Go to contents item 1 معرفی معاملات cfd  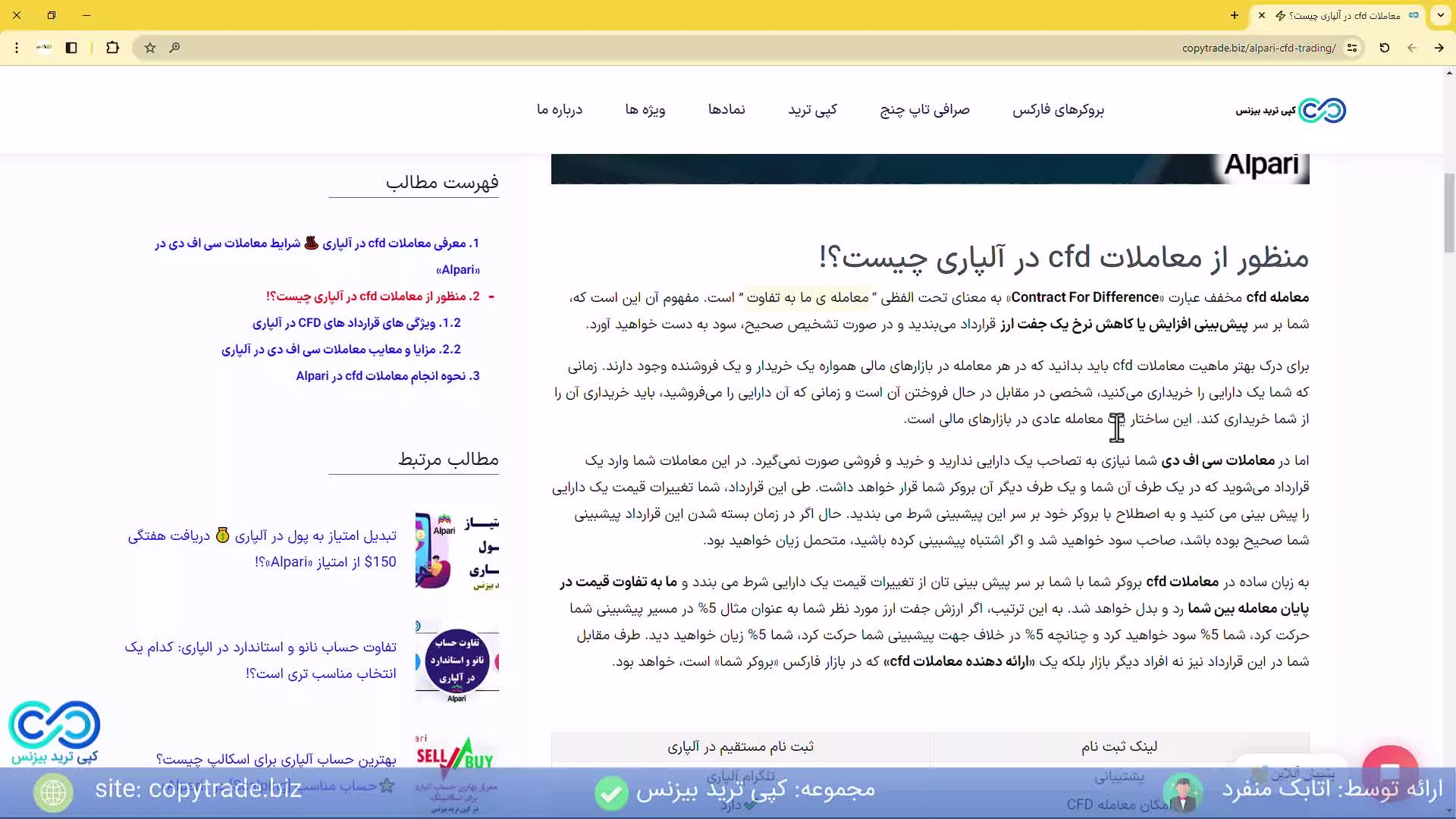(317, 256)
